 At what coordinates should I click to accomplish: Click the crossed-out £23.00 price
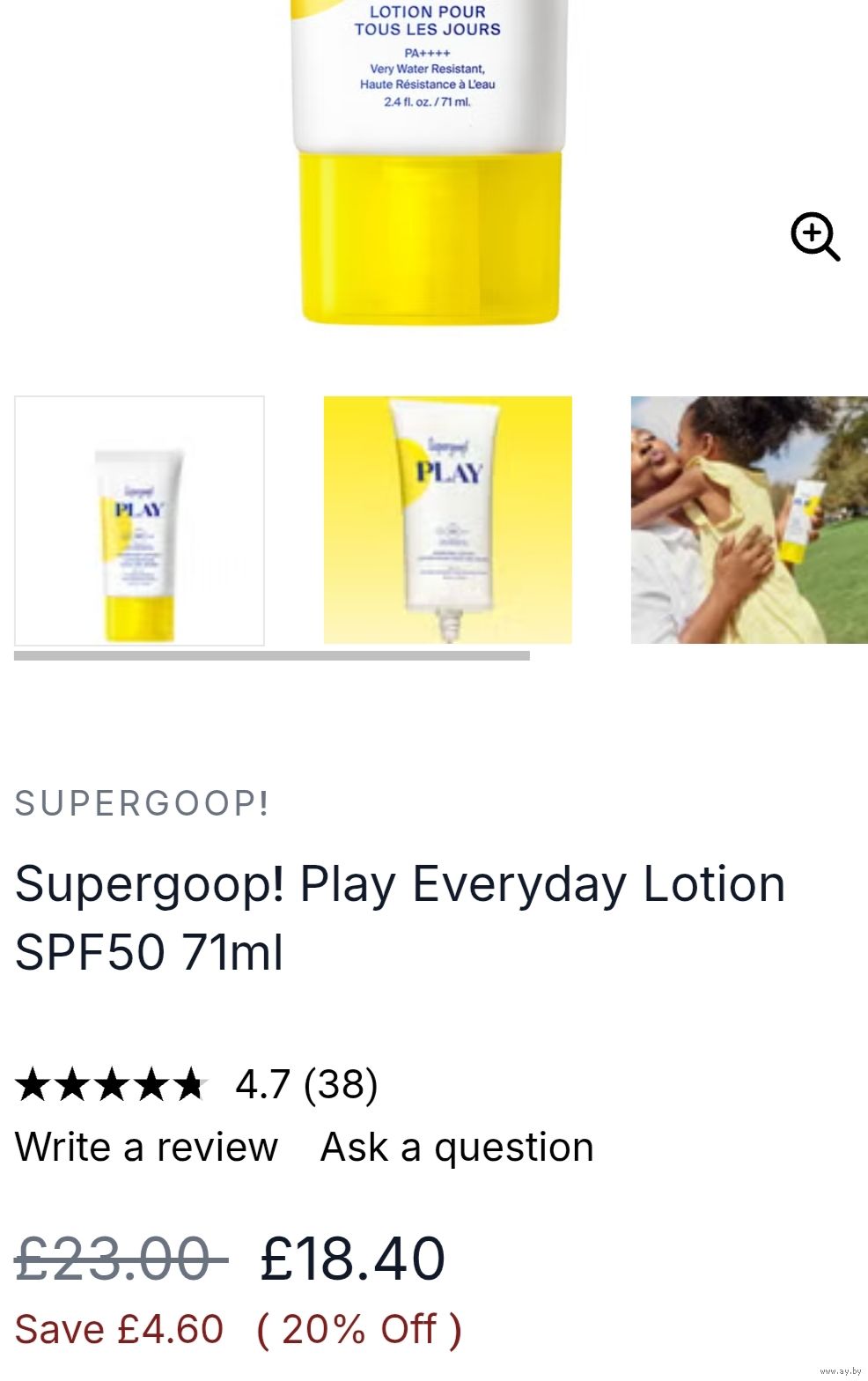(x=121, y=1258)
